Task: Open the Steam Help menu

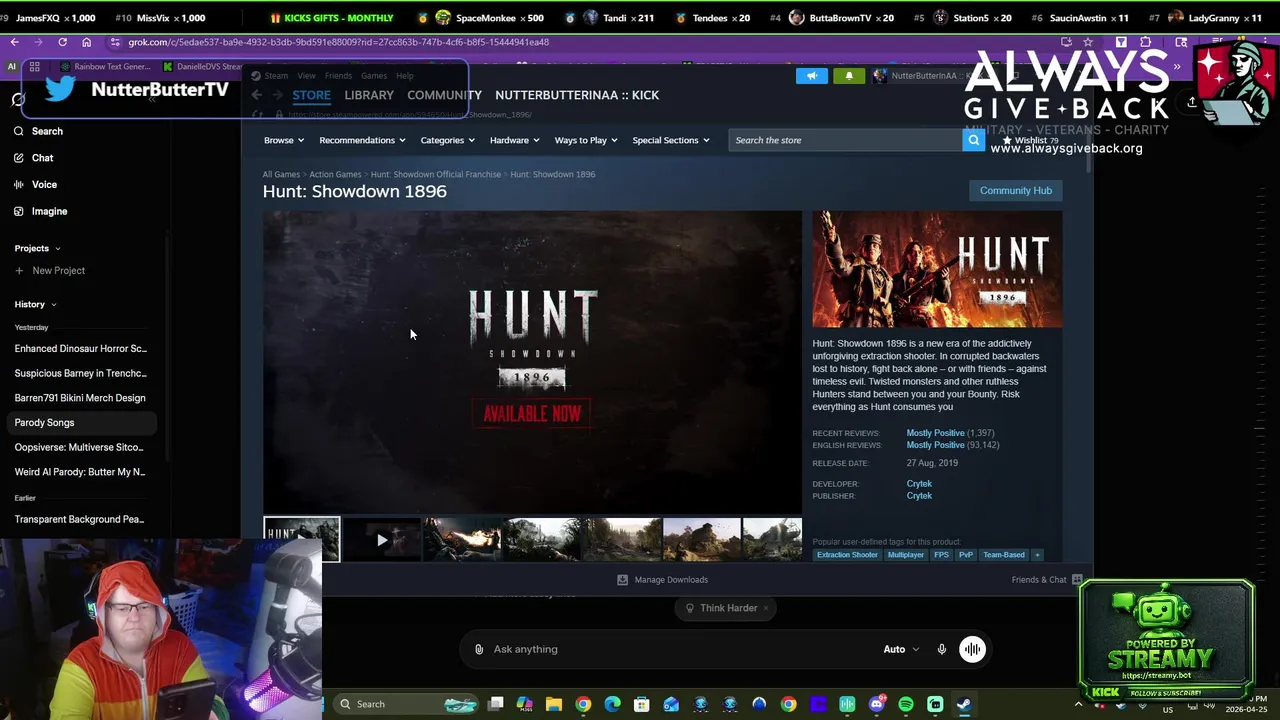Action: [404, 76]
